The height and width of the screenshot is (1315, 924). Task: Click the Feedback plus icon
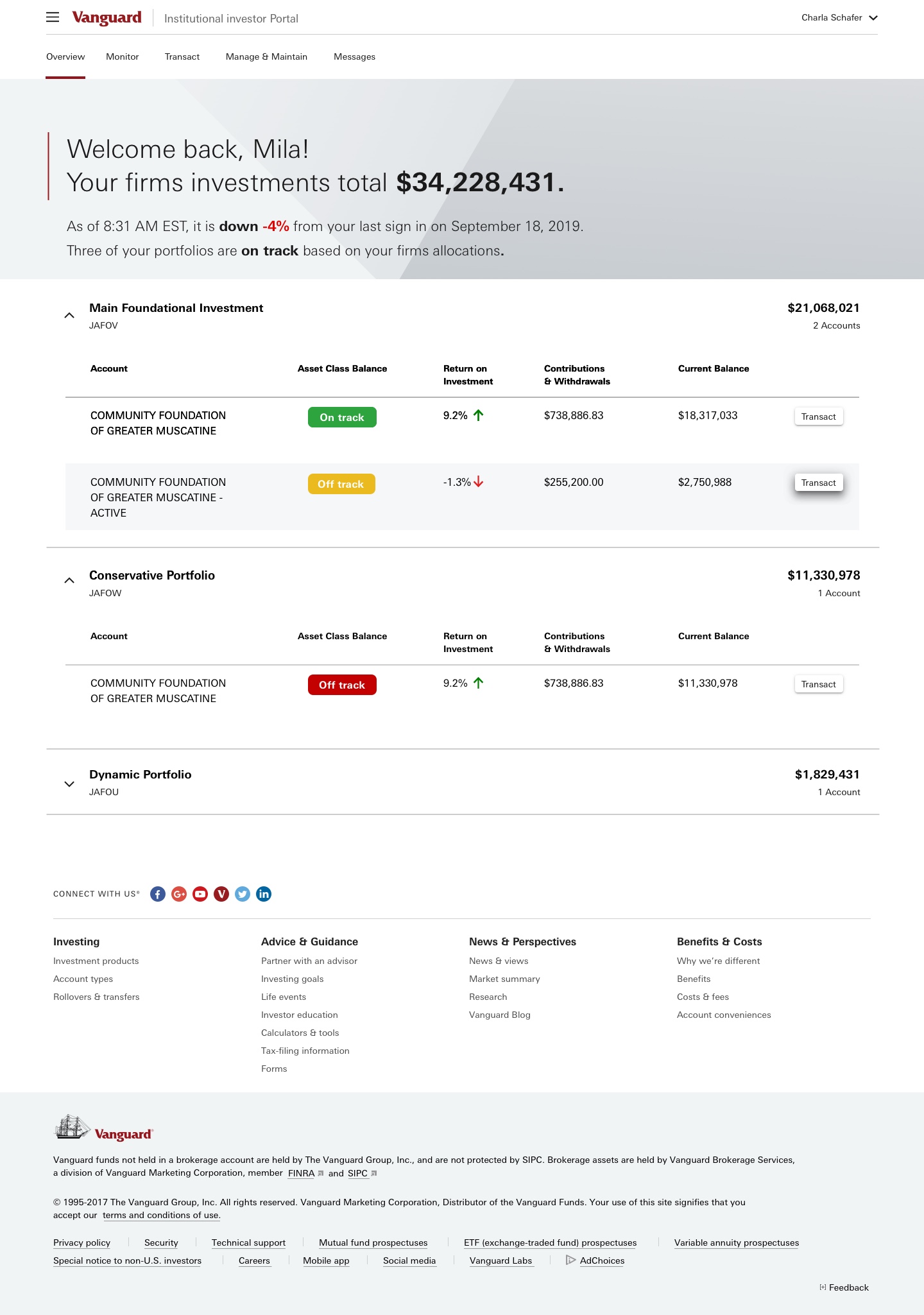point(823,1287)
